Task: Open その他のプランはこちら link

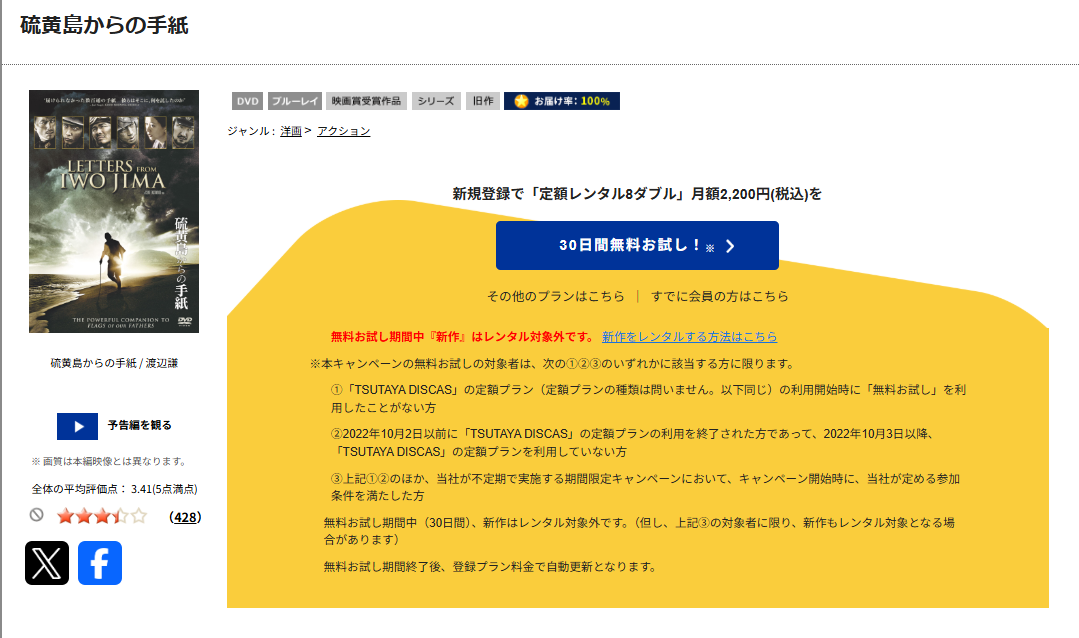Action: 555,296
